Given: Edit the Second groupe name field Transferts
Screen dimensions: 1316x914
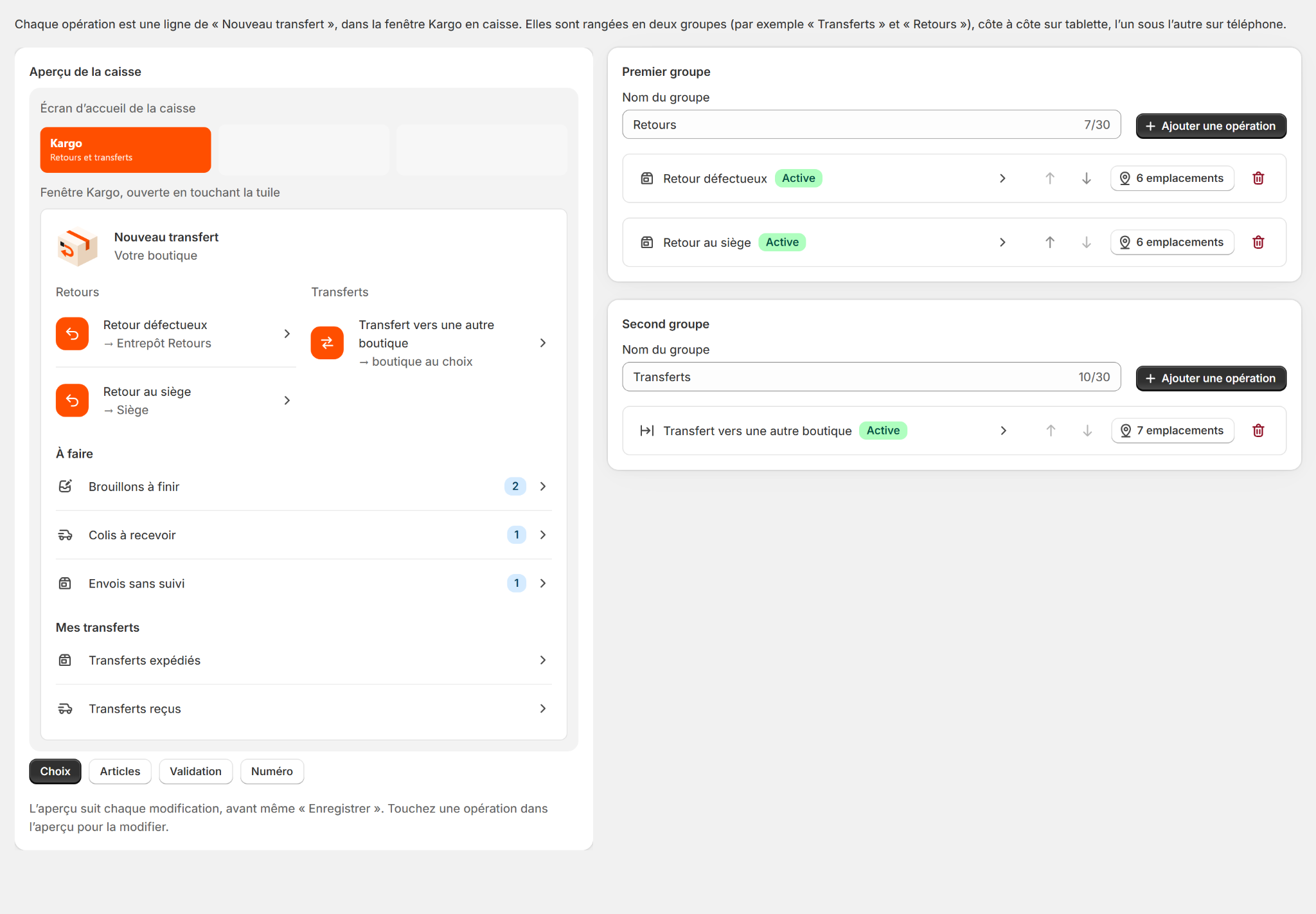Looking at the screenshot, I should point(871,377).
